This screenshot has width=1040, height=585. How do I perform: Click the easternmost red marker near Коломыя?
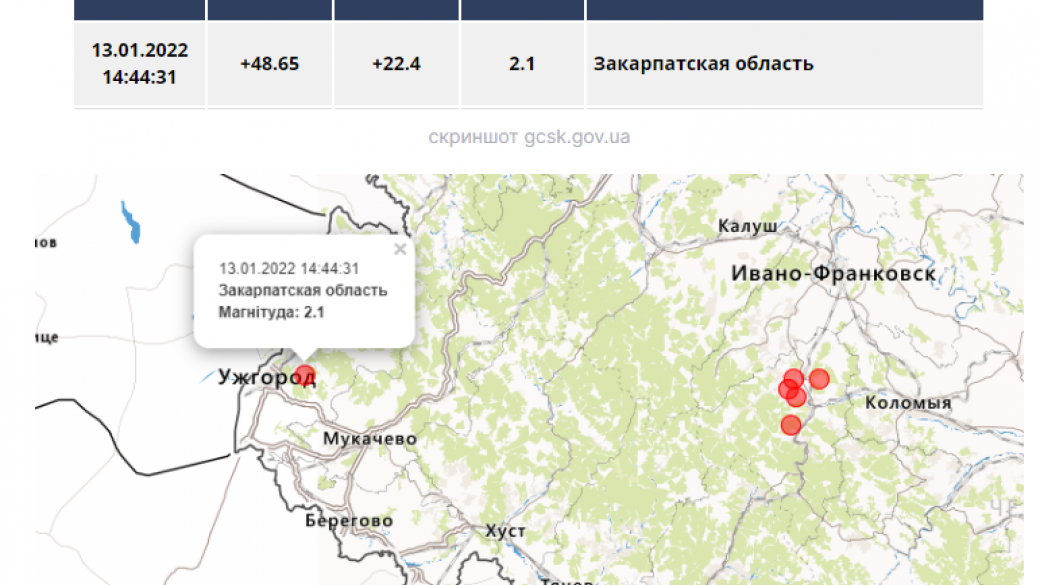tap(819, 378)
